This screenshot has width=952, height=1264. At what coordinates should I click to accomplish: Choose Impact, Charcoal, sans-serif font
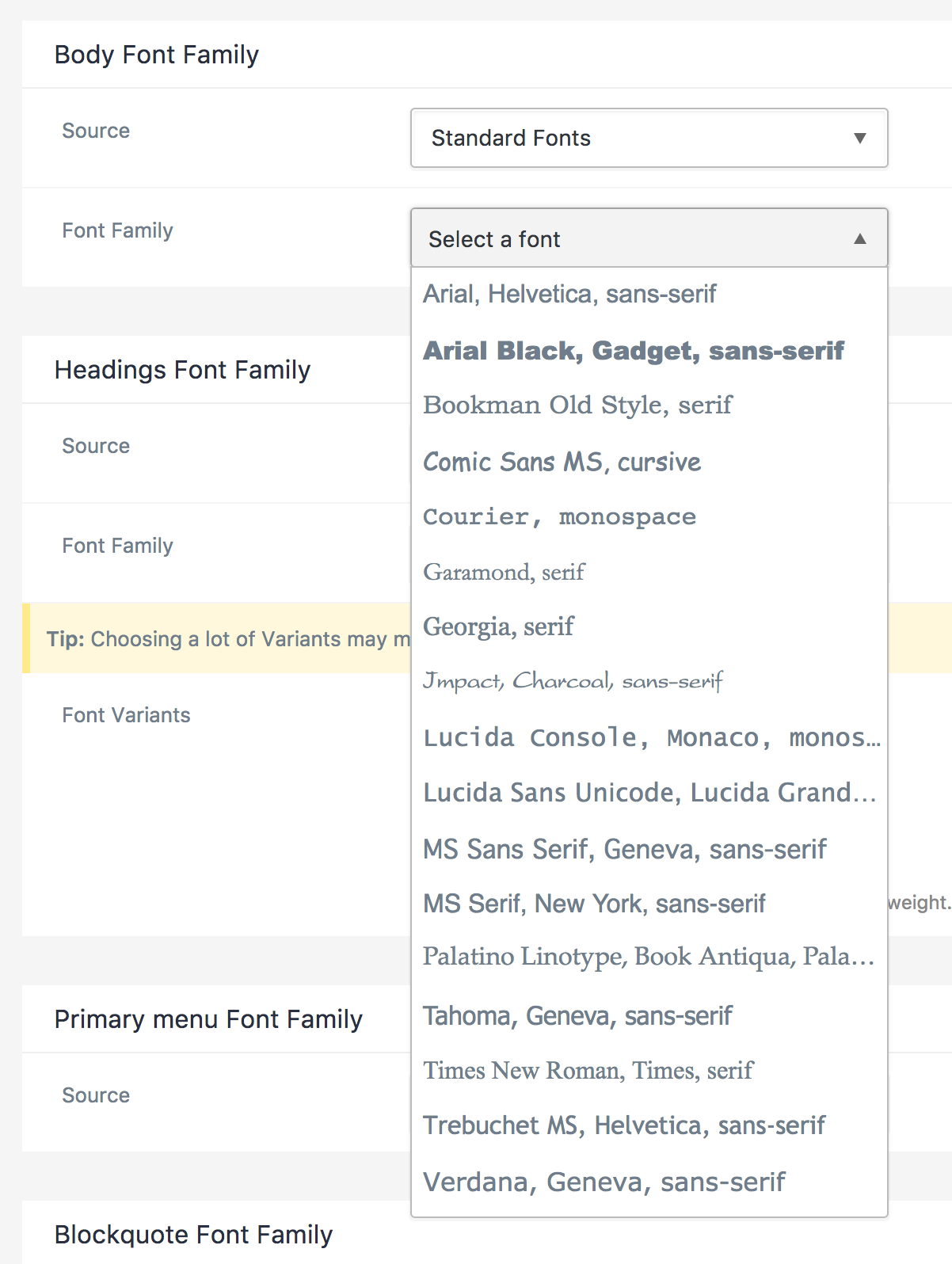573,681
